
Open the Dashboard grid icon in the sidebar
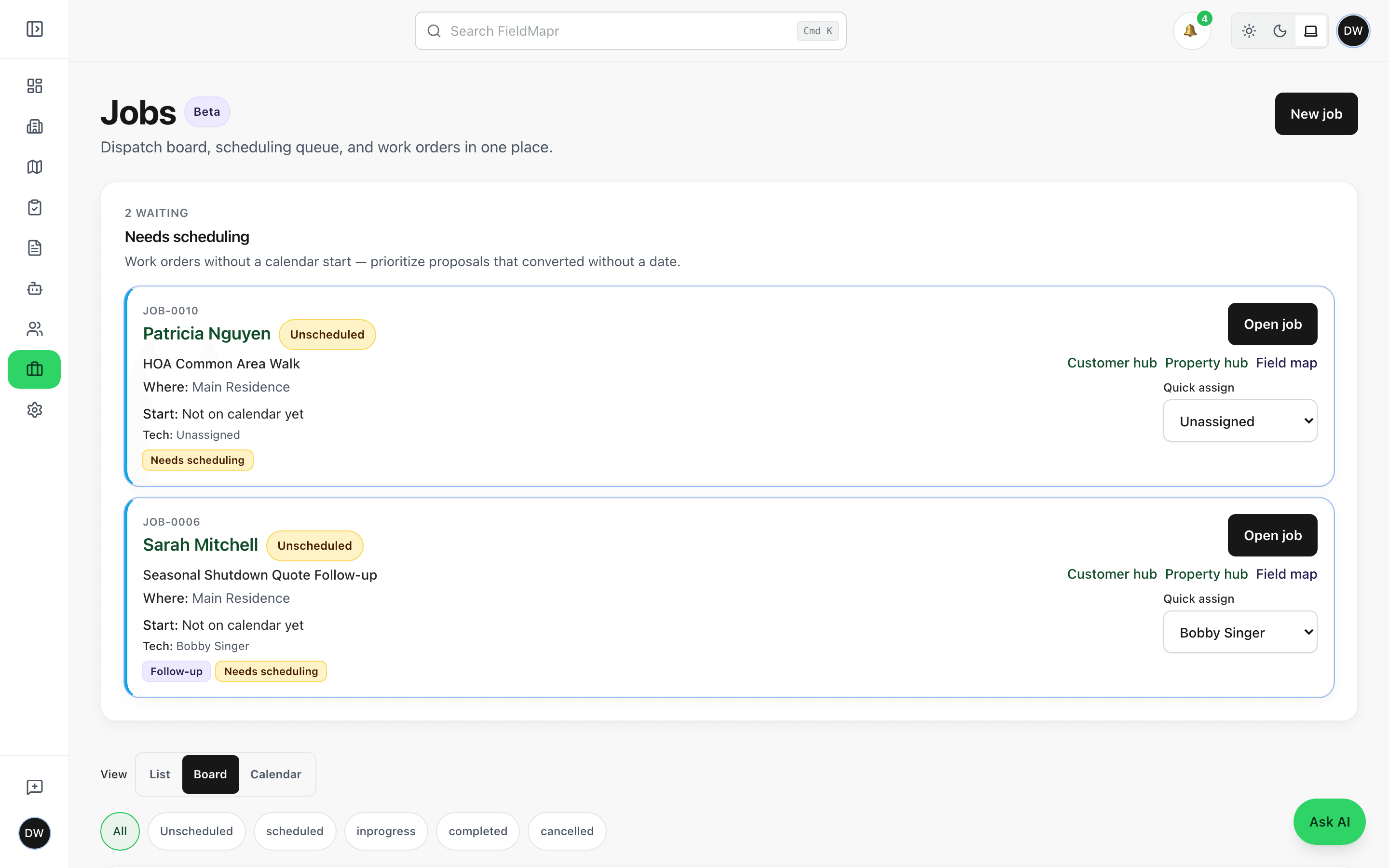pos(34,85)
